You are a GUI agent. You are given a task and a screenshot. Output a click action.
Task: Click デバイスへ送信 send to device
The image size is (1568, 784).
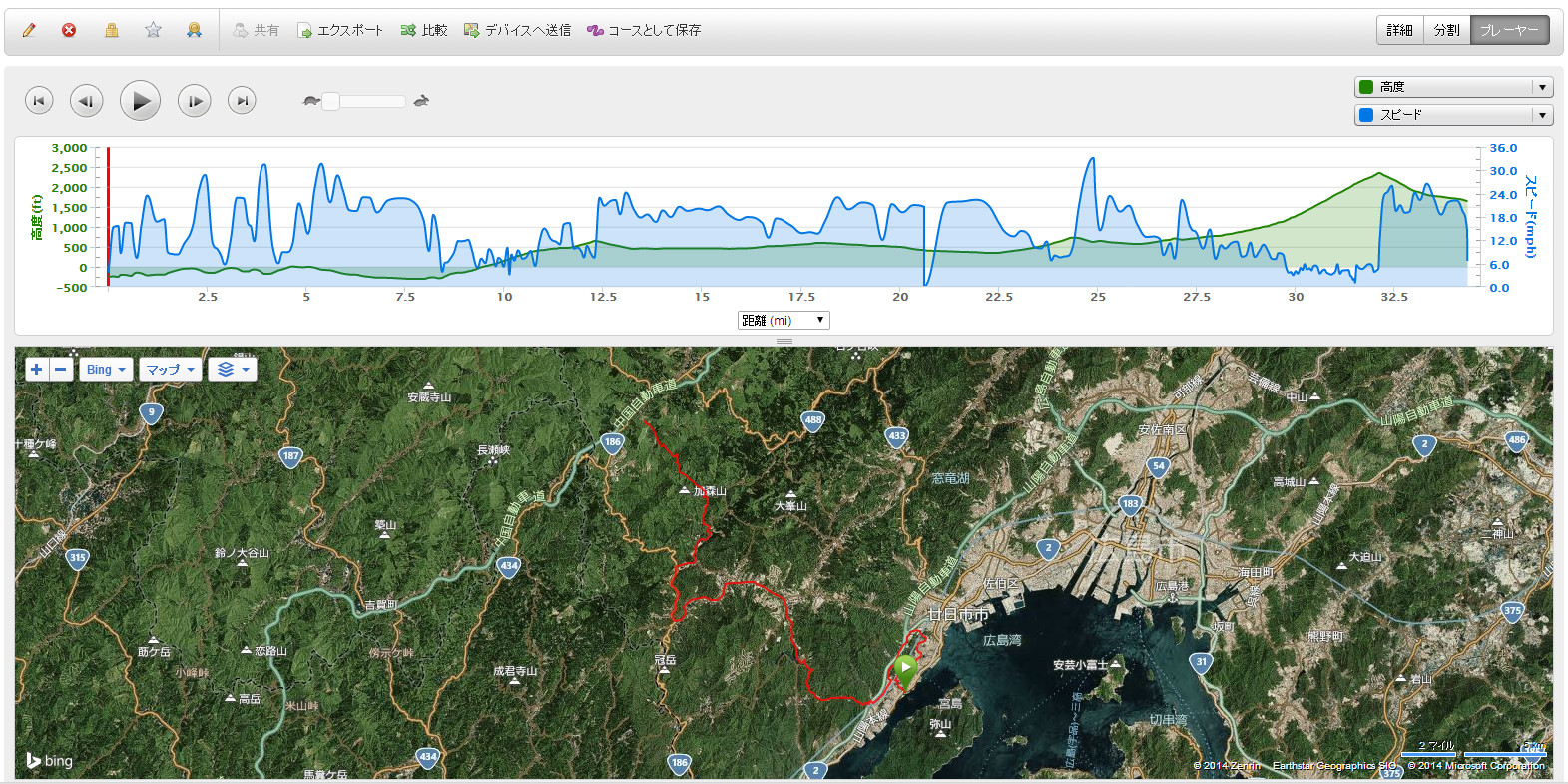517,30
